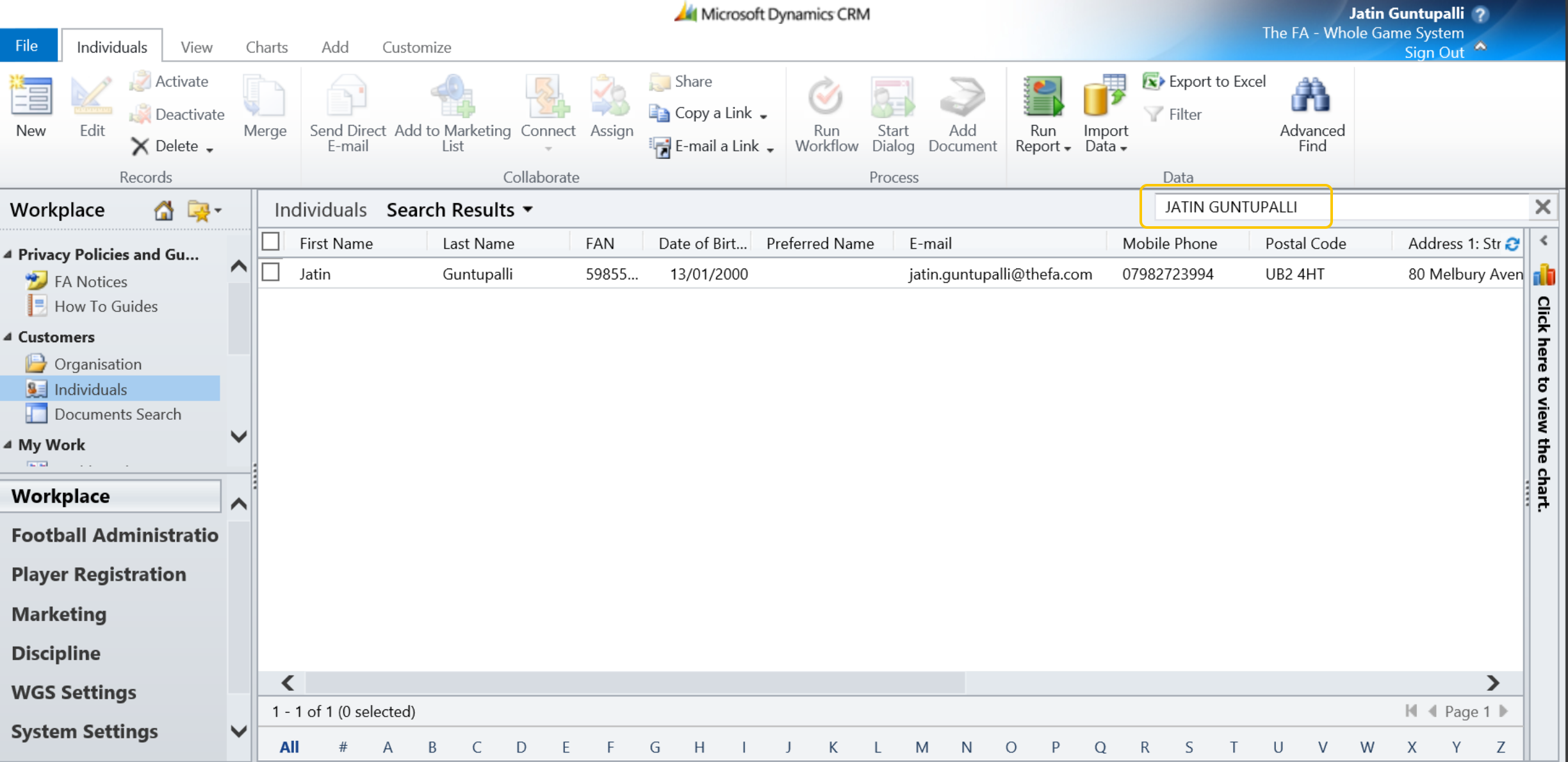The height and width of the screenshot is (762, 1568).
Task: Send Direct E-mail from ribbon
Action: click(x=347, y=113)
